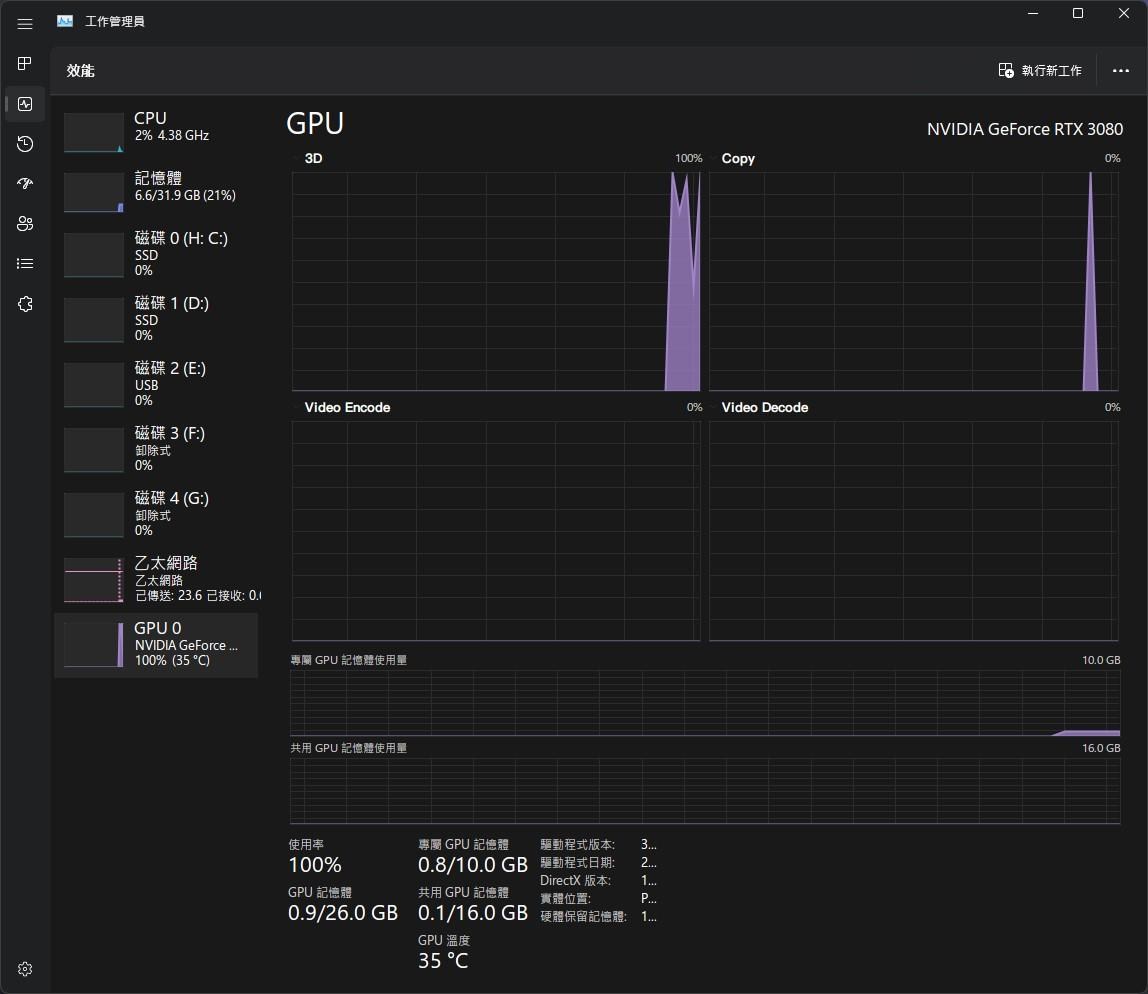Click the 3D engine graph
This screenshot has height=994, width=1148.
click(495, 281)
